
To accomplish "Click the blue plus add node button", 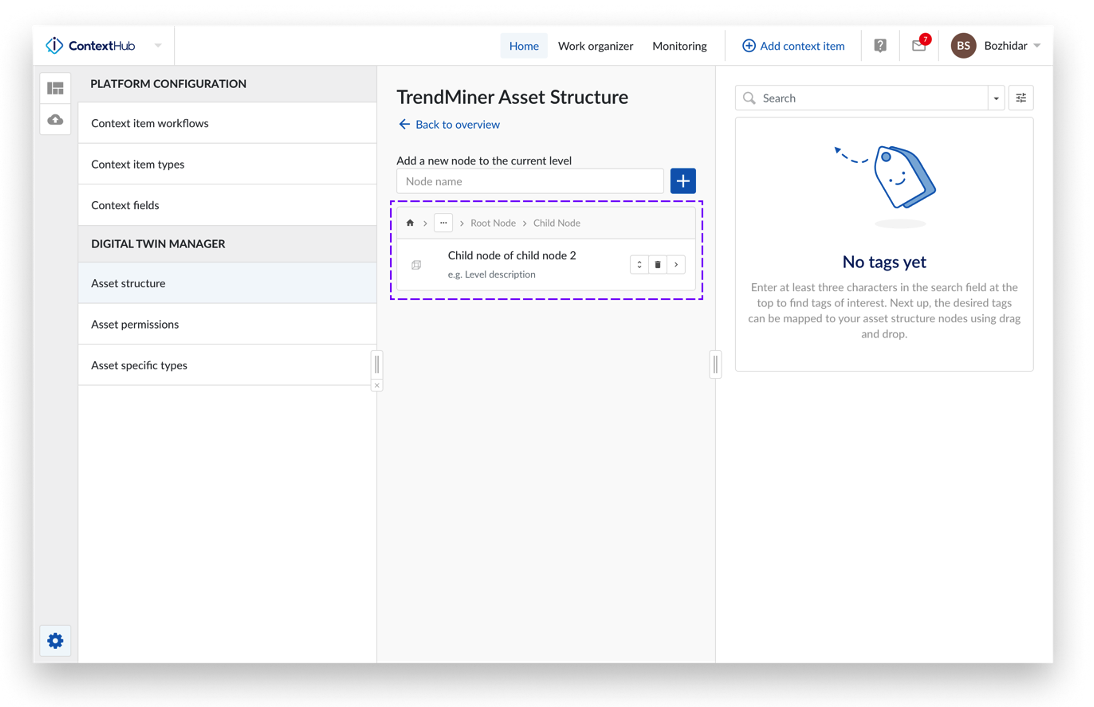I will [683, 181].
